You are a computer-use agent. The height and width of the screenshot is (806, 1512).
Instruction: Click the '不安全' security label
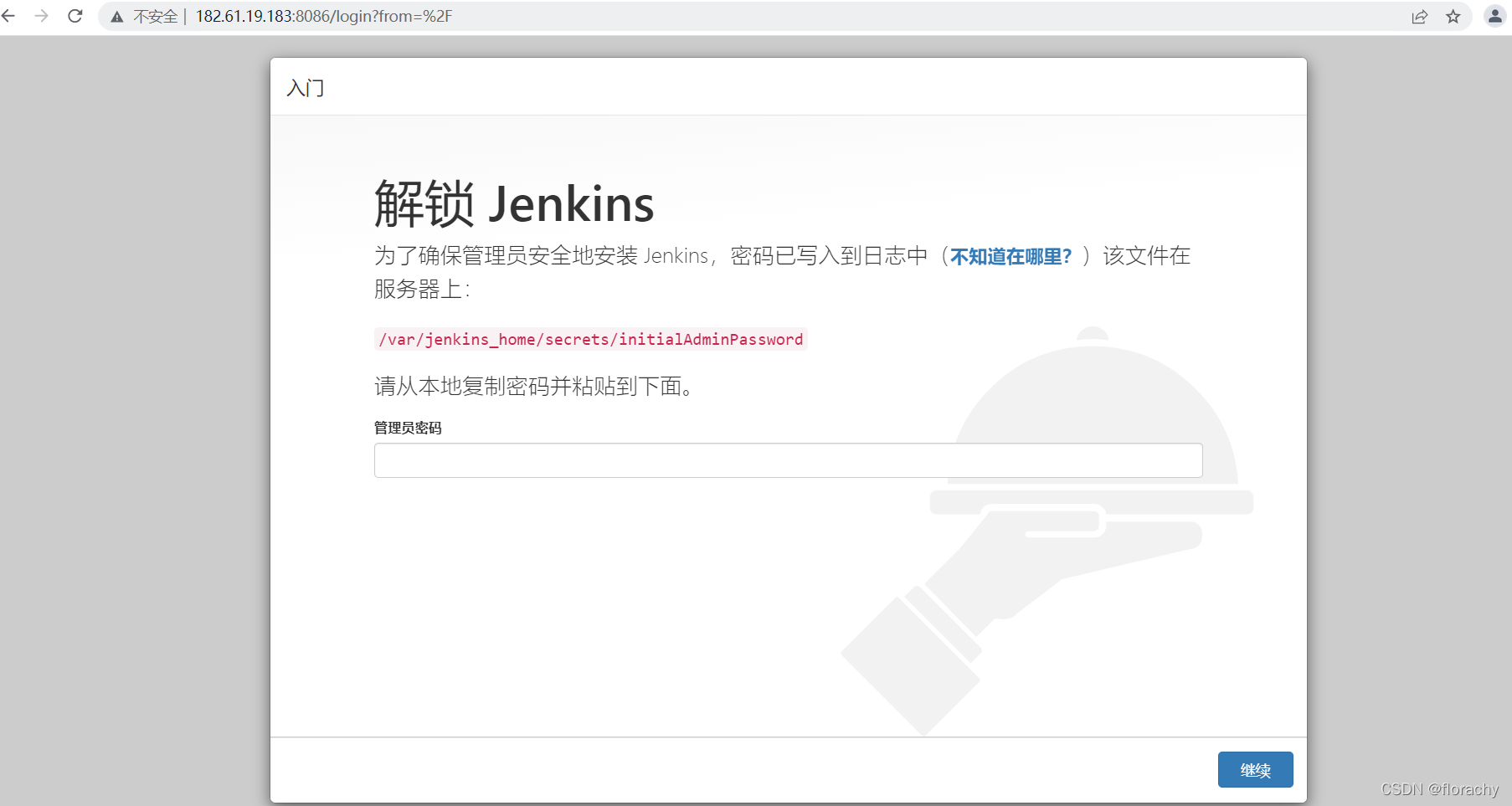coord(156,17)
